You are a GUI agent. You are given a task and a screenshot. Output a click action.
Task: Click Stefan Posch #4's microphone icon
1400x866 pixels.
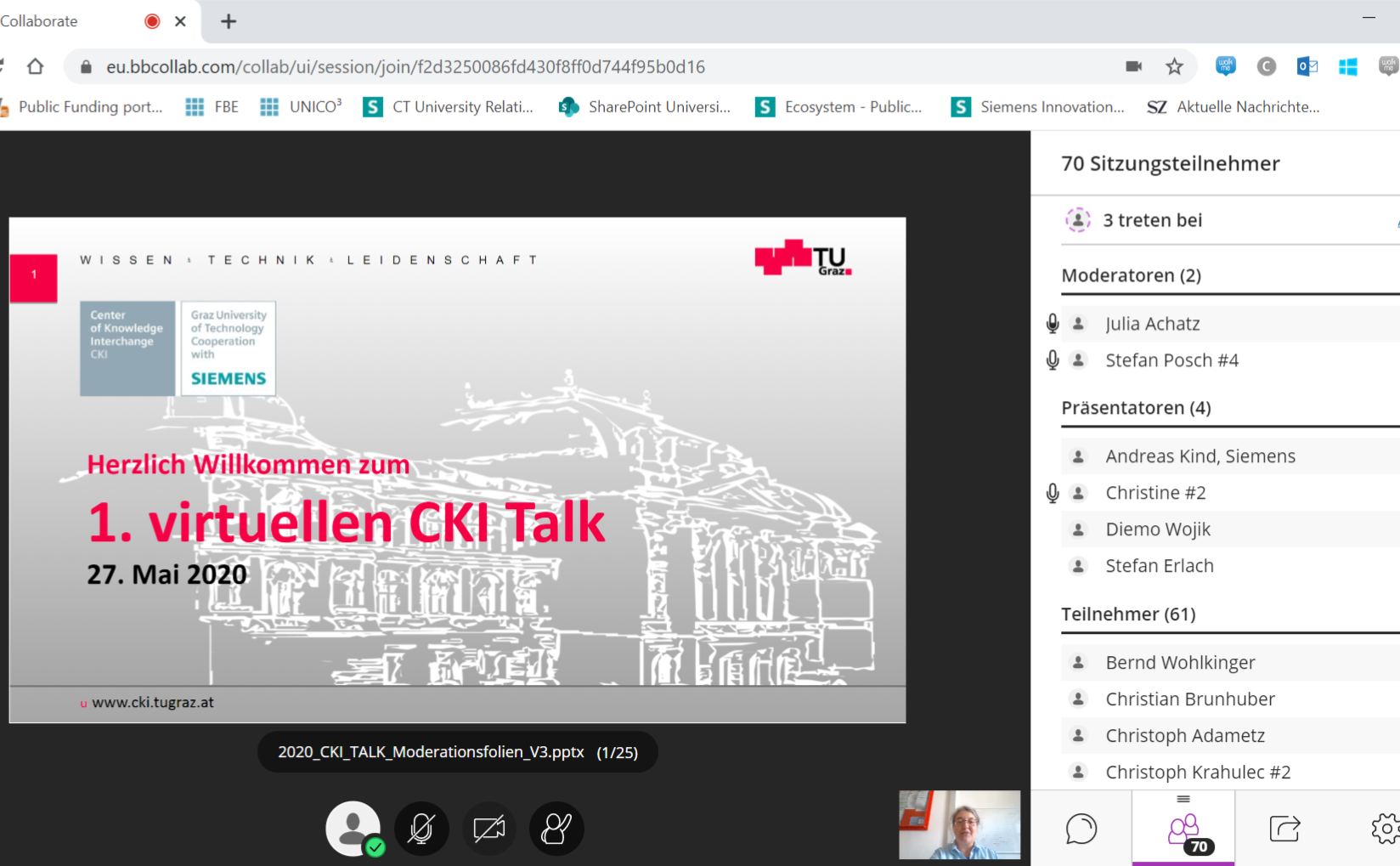point(1053,360)
